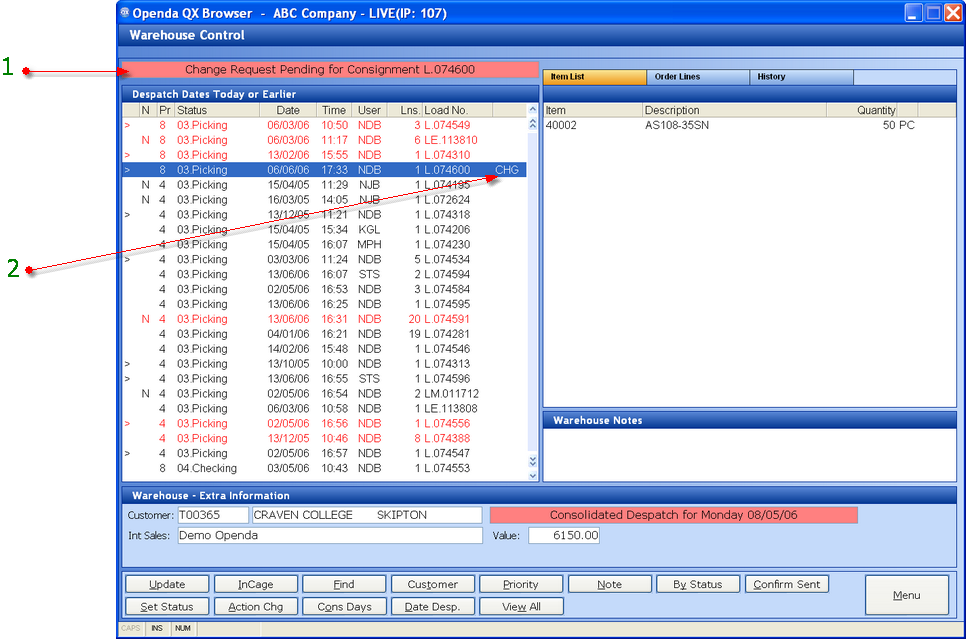The height and width of the screenshot is (639, 966).
Task: Click the list scroll down arrow
Action: tap(533, 475)
